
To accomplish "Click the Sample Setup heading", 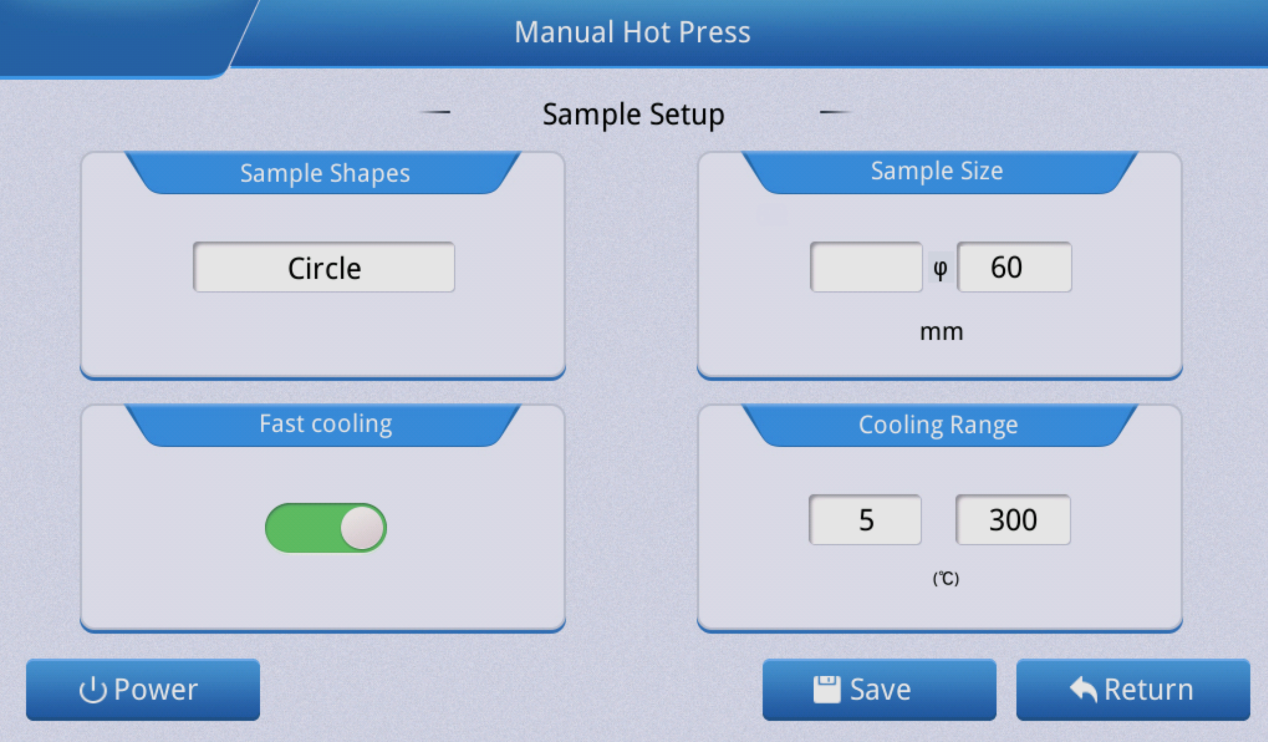I will 633,114.
